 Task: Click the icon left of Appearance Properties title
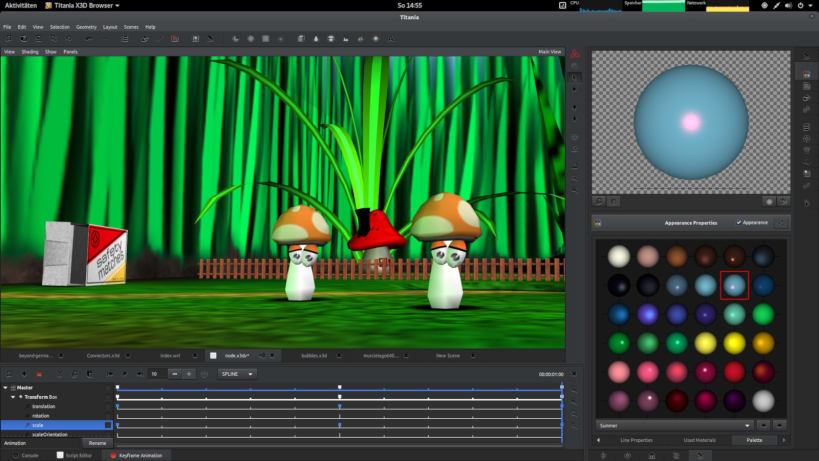coord(598,223)
